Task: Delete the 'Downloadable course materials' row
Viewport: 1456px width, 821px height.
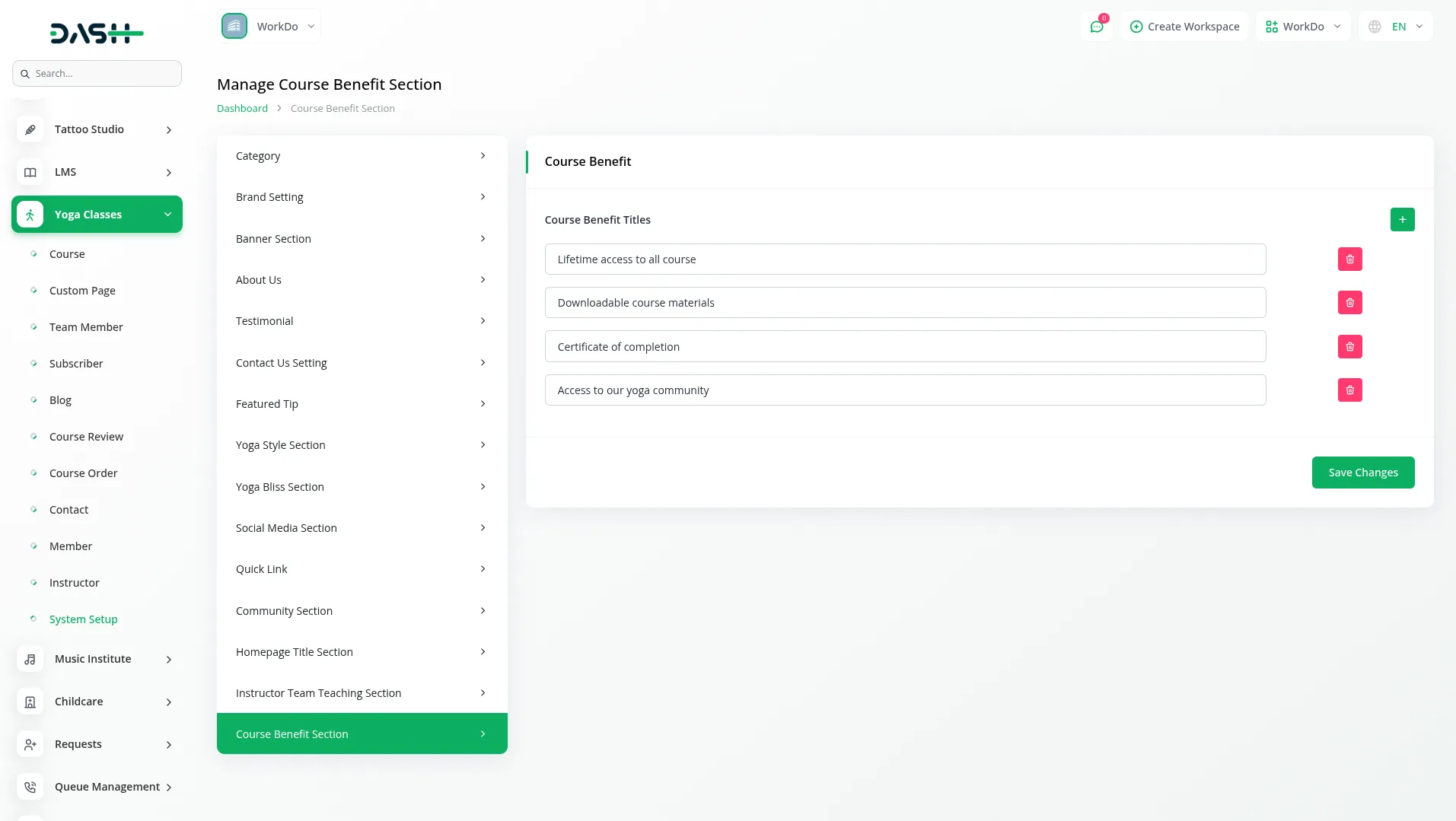Action: [x=1349, y=303]
